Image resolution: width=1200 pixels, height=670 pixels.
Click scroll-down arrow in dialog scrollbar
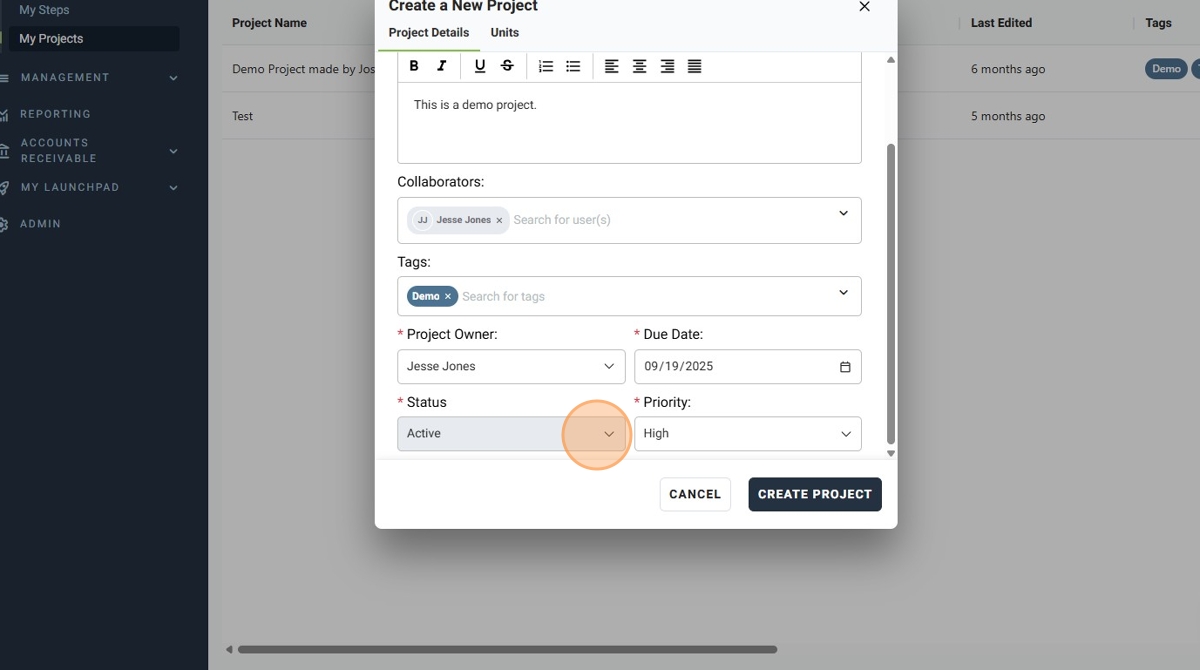[x=891, y=454]
